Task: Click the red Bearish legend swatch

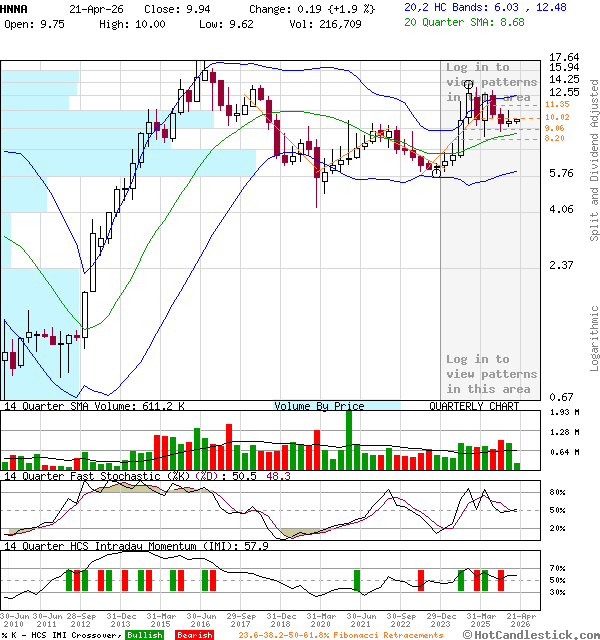Action: (194, 635)
